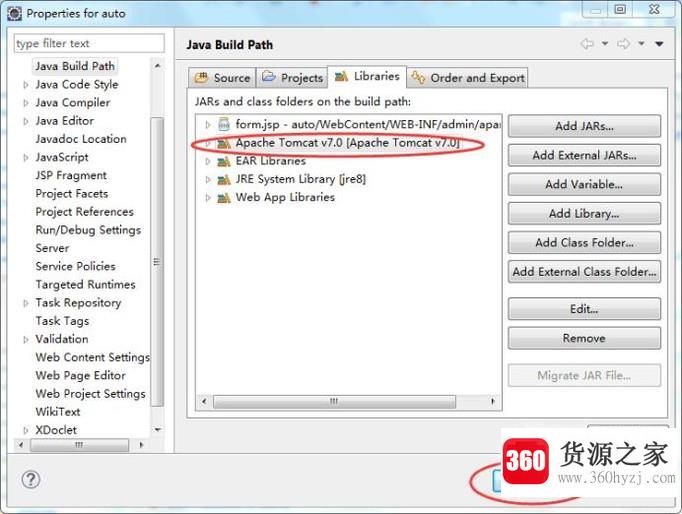This screenshot has width=682, height=514.
Task: Select Project References in the tree
Action: [x=84, y=212]
